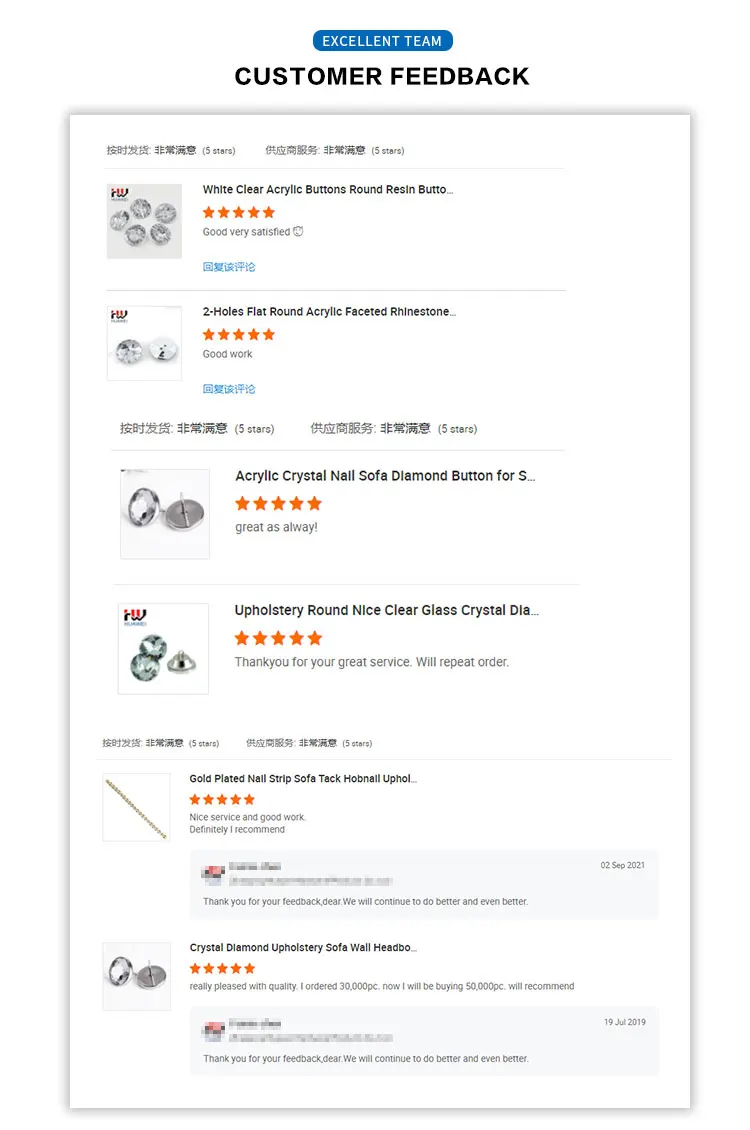Screen dimensions: 750x1130
Task: Click the reply link under Good work
Action: 229,389
